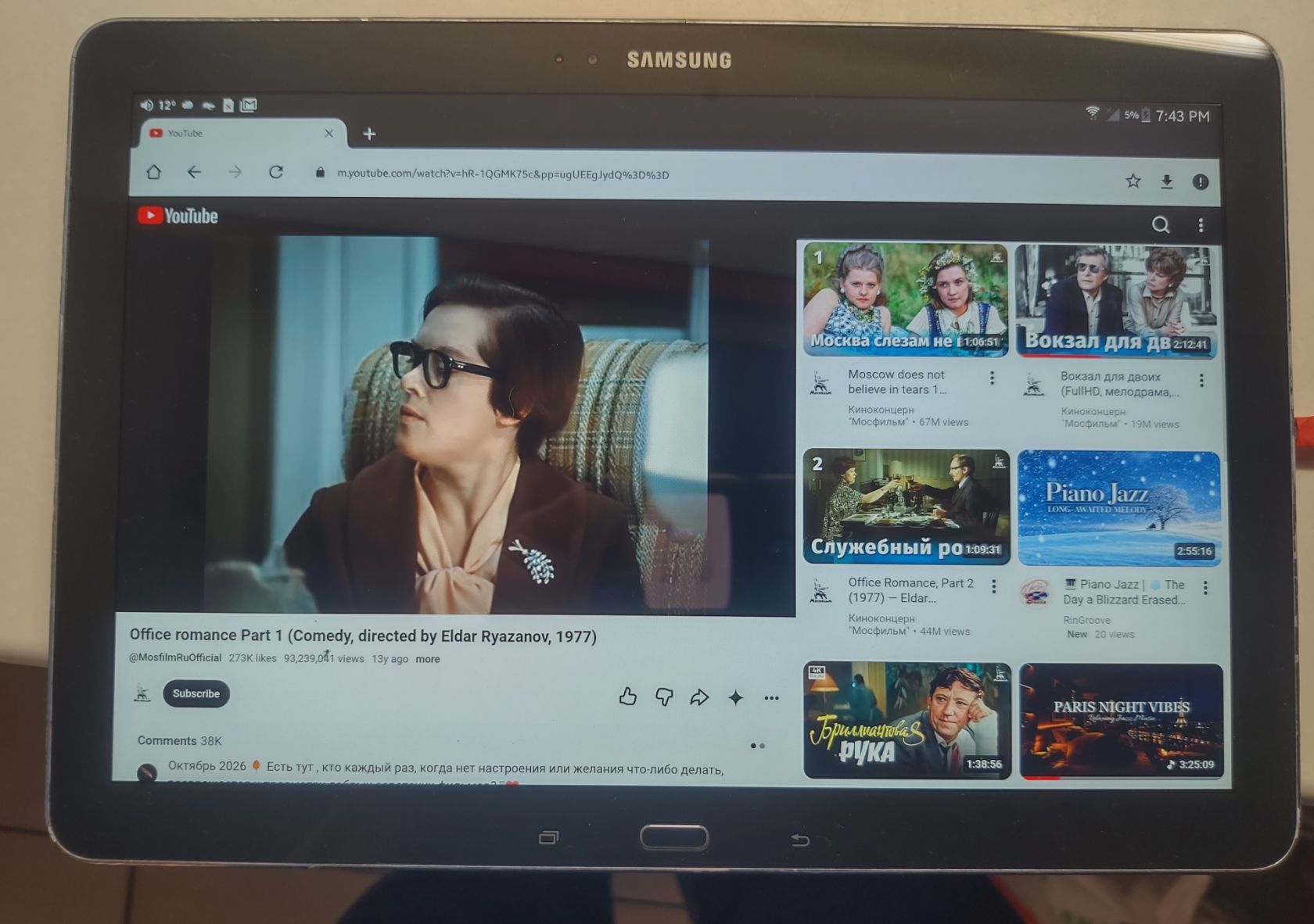Open the sparkle Ask feature icon
The width and height of the screenshot is (1314, 924).
click(735, 697)
